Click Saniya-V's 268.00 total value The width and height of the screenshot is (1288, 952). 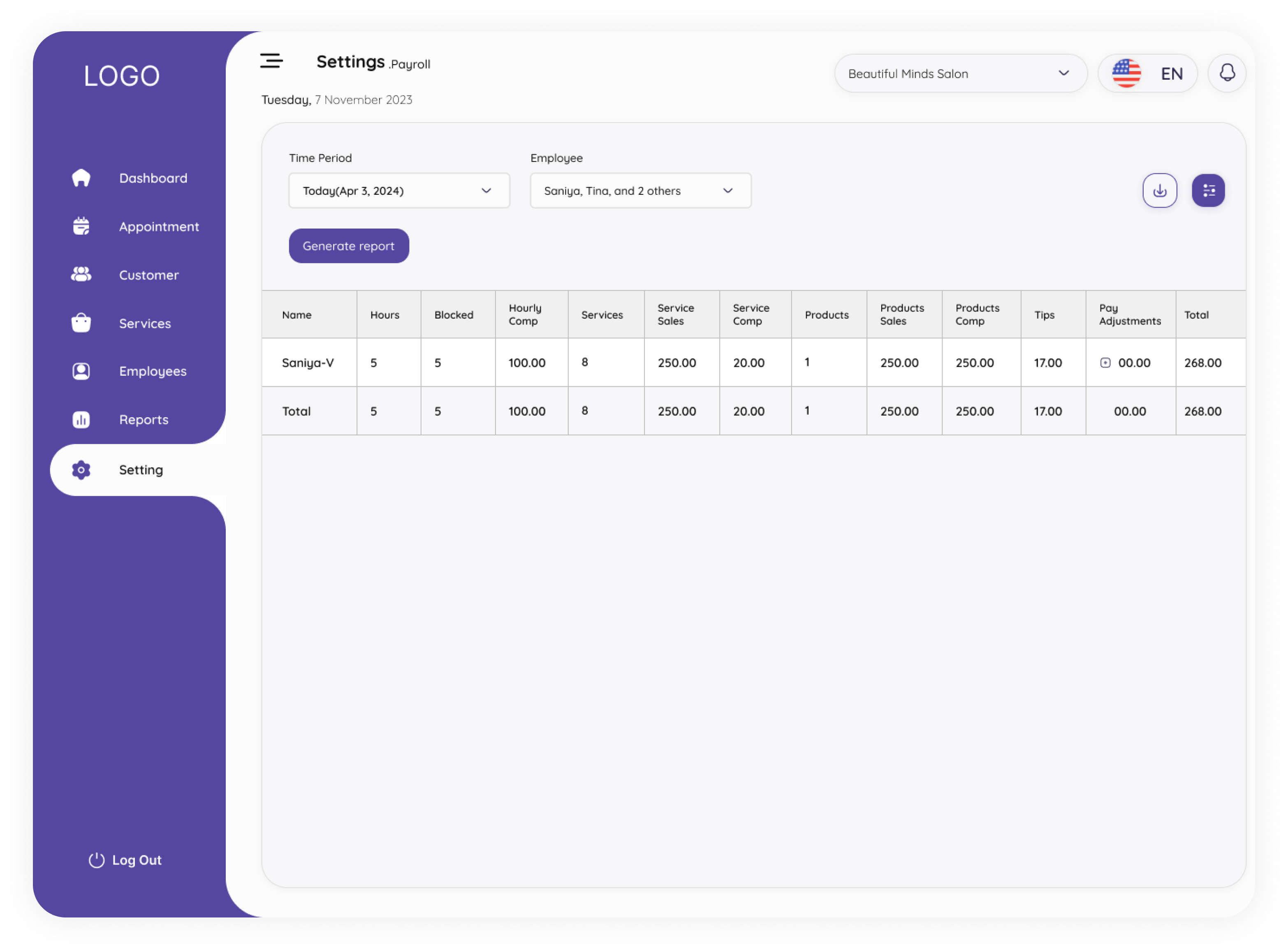click(x=1203, y=363)
